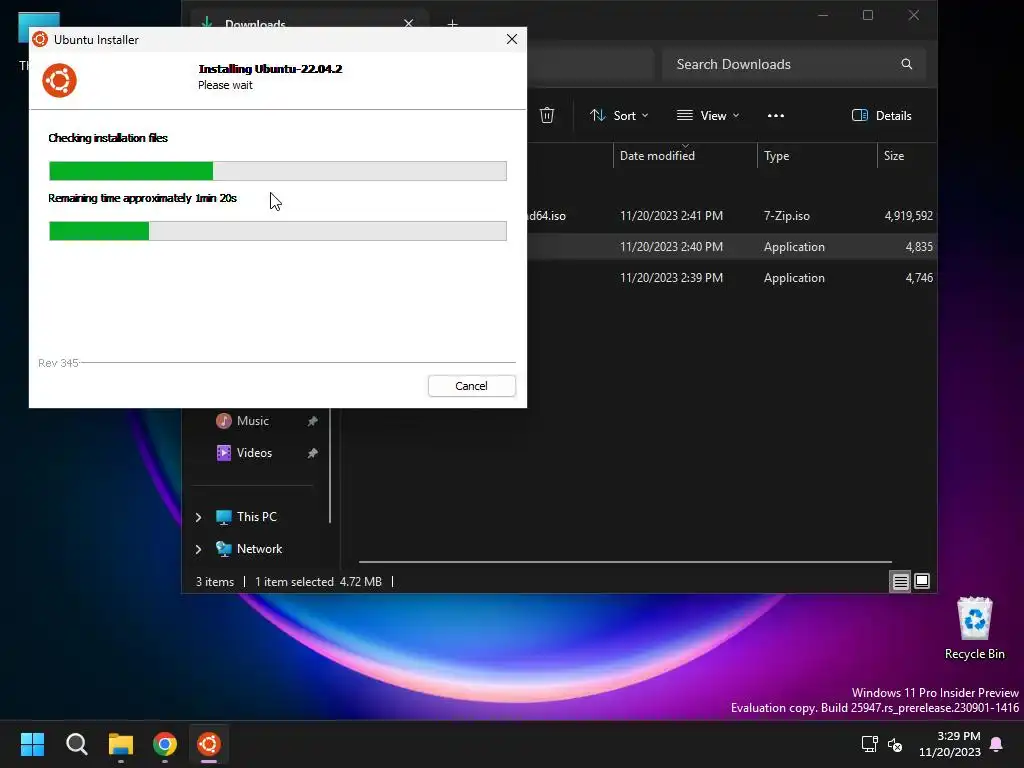This screenshot has width=1024, height=768.
Task: Open the See more options menu
Action: coord(776,116)
